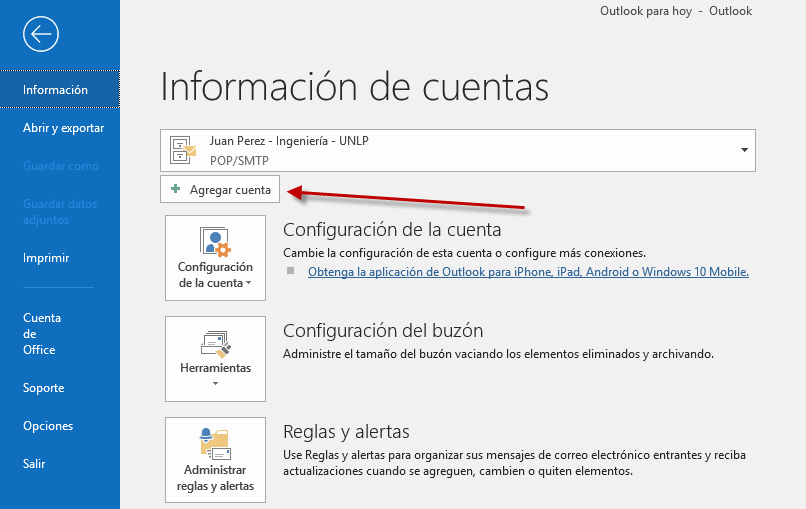Go to Cuenta de Office
The height and width of the screenshot is (509, 806).
coord(42,334)
